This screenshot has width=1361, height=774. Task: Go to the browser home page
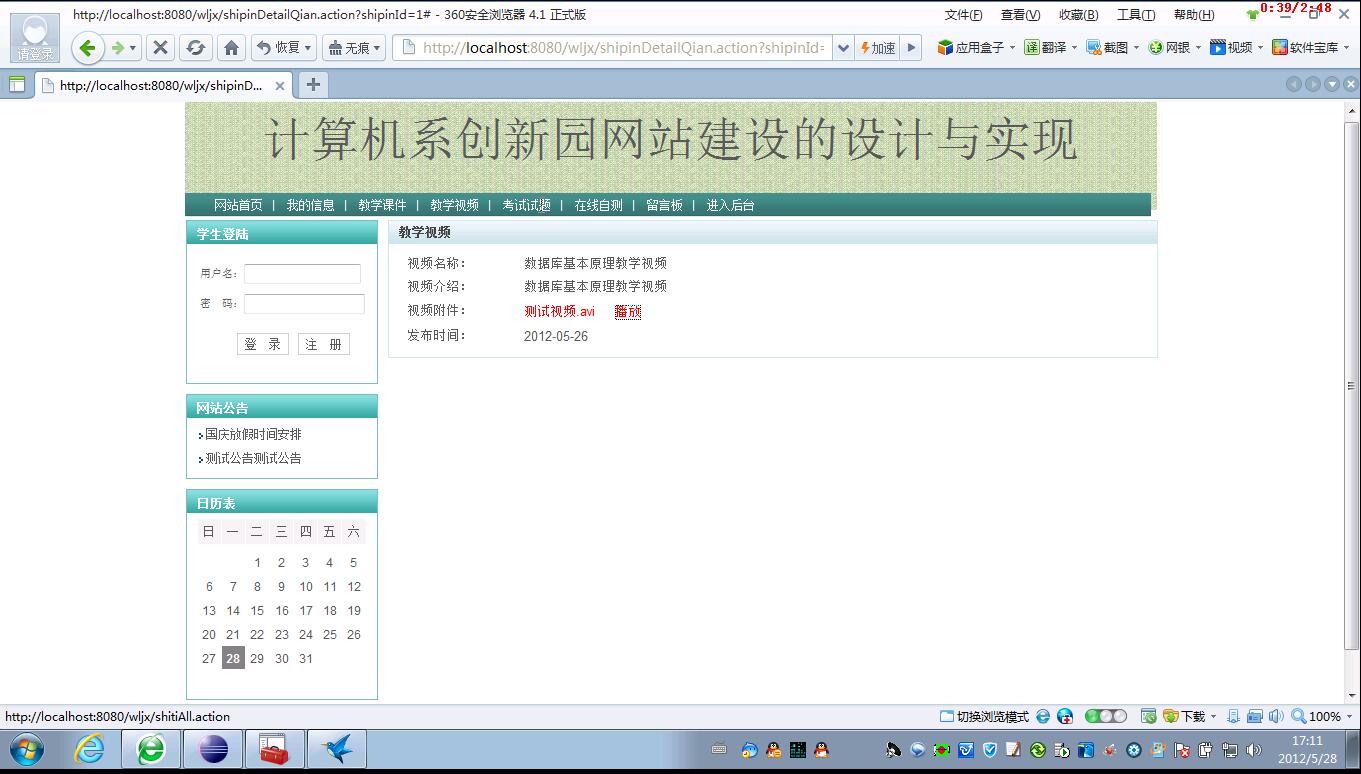231,47
